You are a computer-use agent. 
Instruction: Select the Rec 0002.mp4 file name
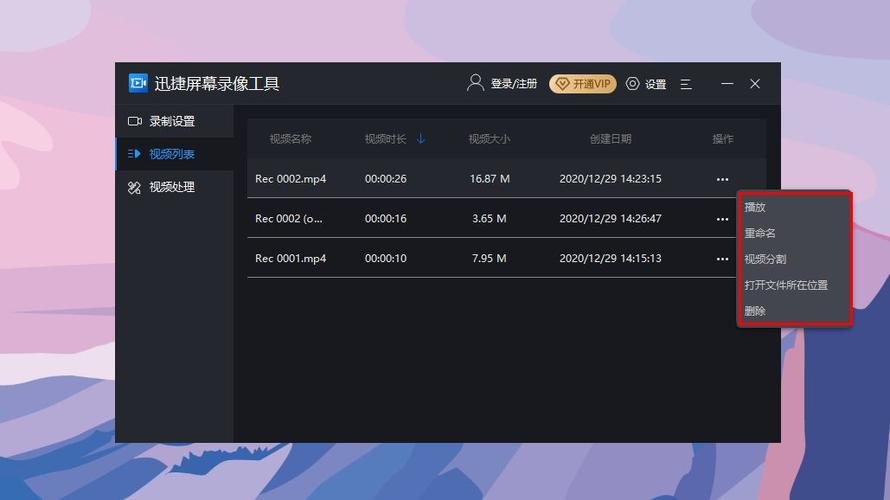(x=291, y=179)
